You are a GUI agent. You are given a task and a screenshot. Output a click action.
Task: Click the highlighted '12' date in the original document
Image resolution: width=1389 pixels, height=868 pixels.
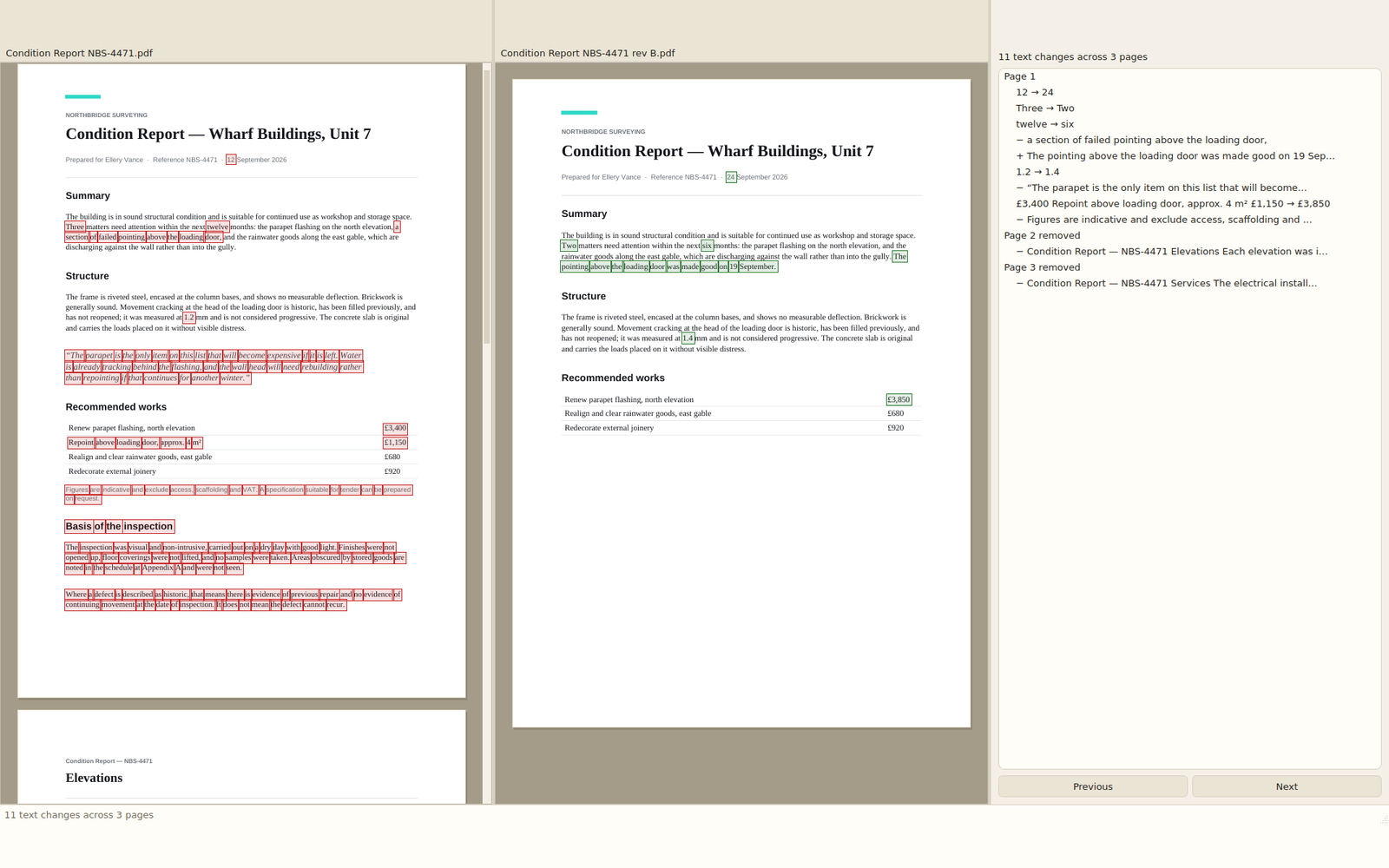click(x=231, y=160)
